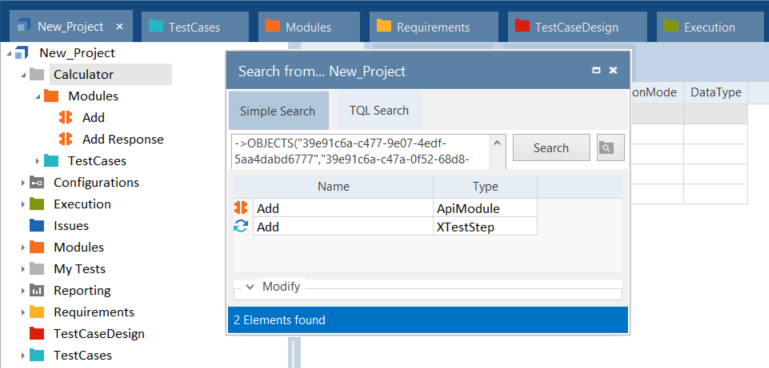Click the up arrow of the query scrollbar

tap(496, 143)
